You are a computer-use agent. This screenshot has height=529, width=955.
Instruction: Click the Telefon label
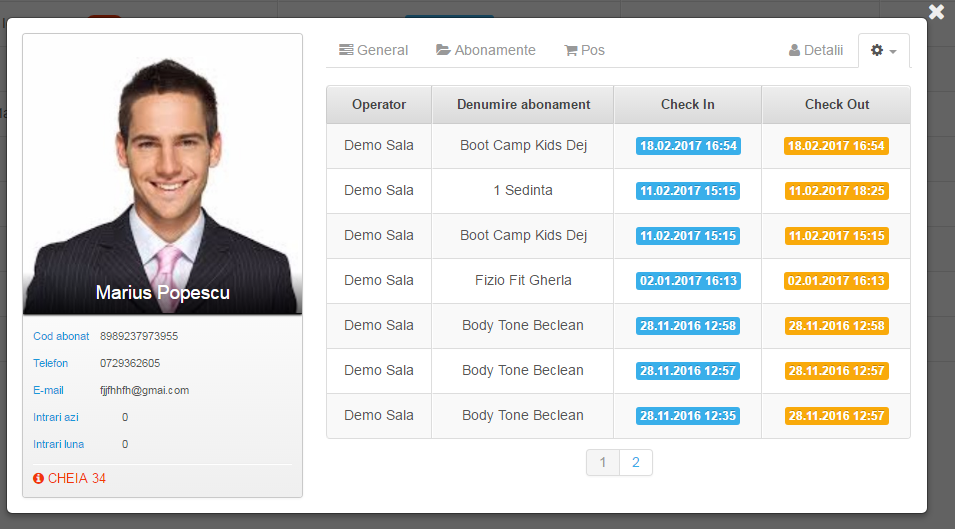point(51,363)
